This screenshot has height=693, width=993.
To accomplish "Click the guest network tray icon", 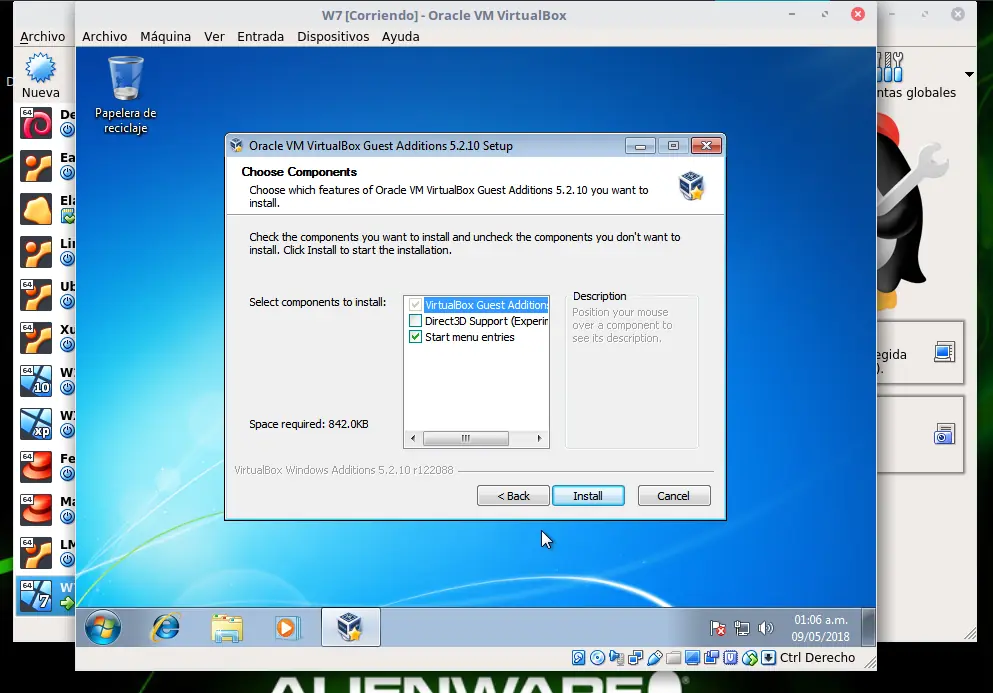I will coord(742,628).
